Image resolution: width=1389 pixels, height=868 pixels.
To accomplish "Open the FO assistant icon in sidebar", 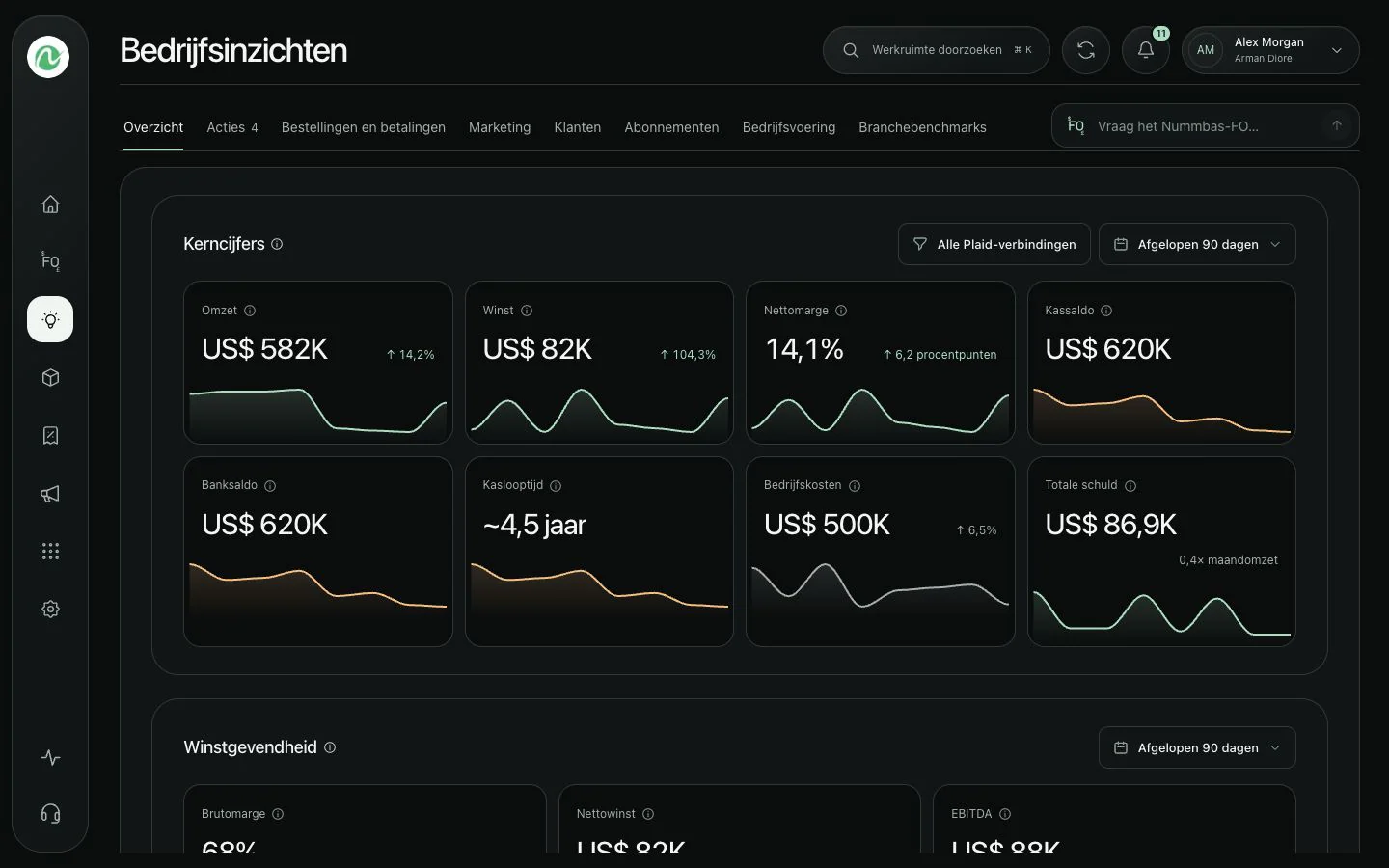I will 50,261.
